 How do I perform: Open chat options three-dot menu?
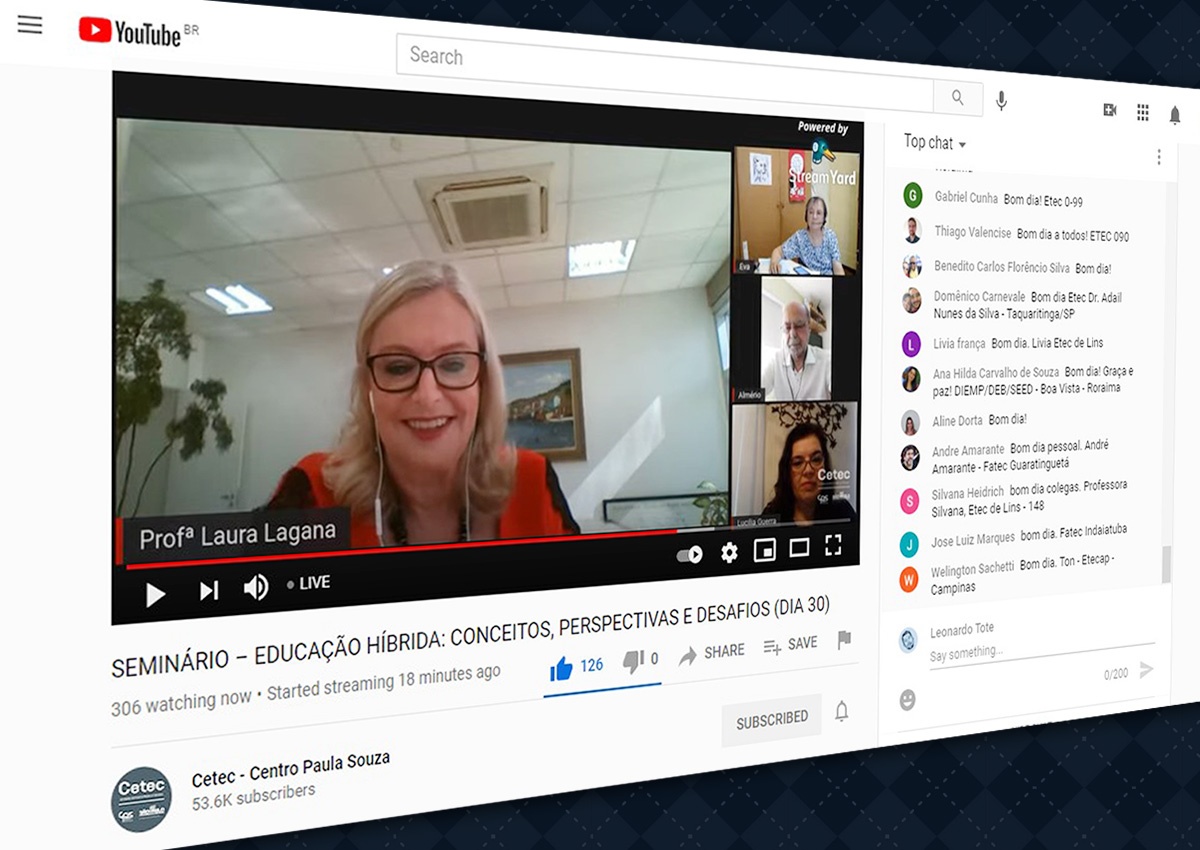coord(1159,157)
